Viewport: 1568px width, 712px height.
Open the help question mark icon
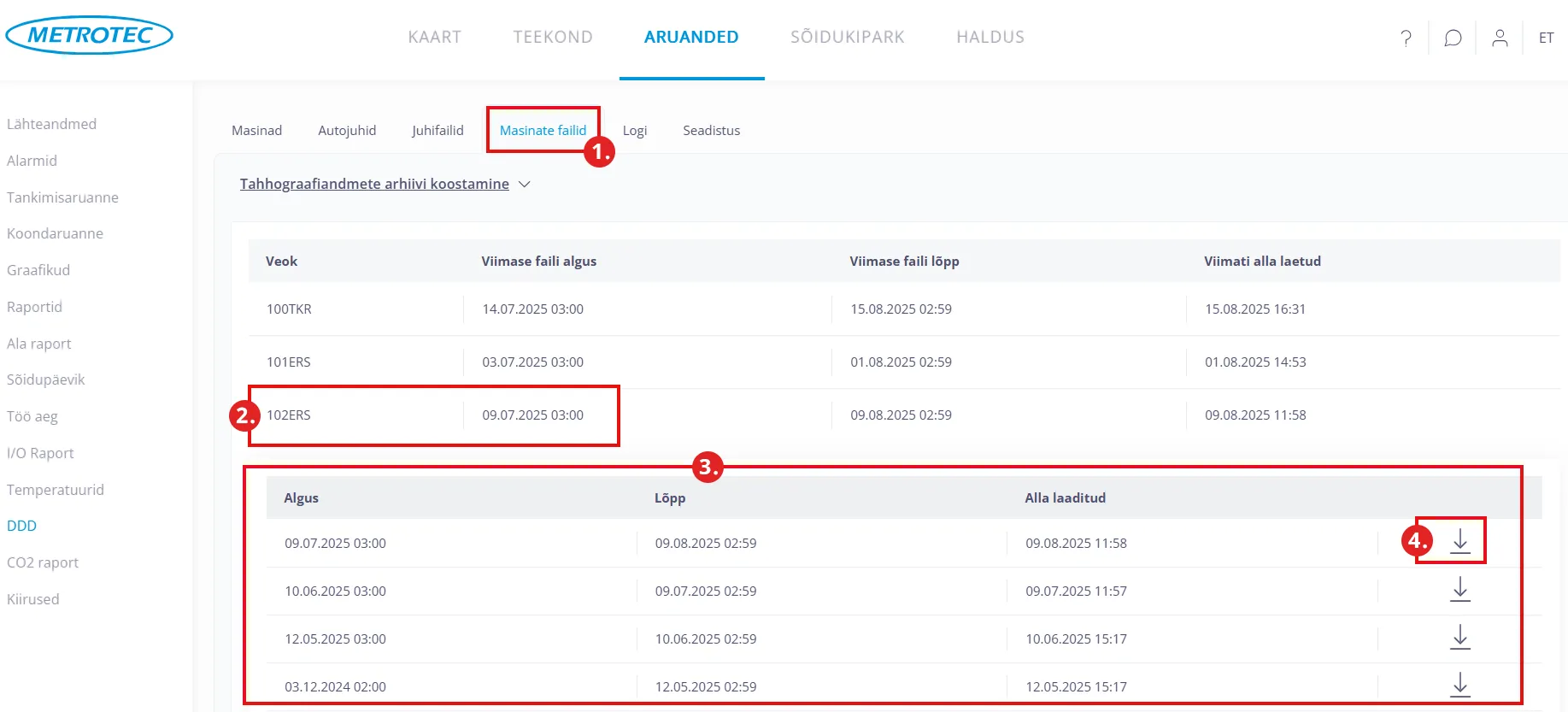[x=1406, y=38]
